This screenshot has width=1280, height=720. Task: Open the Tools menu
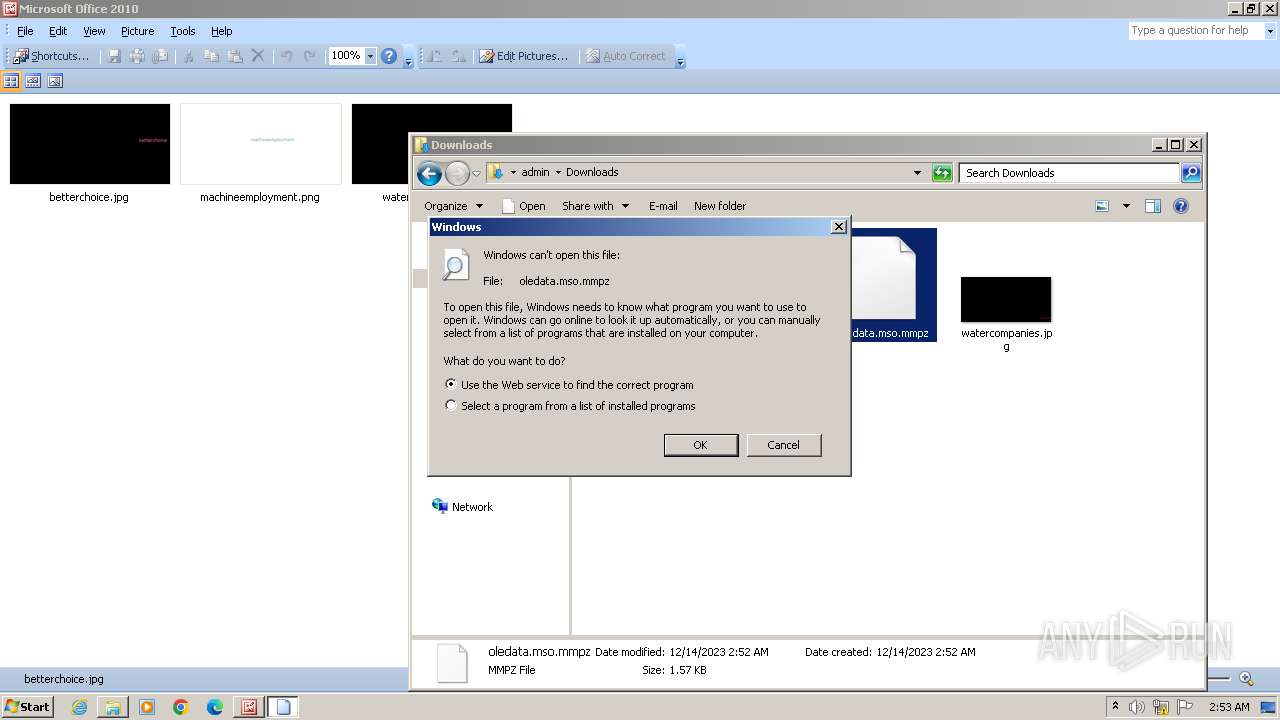183,31
